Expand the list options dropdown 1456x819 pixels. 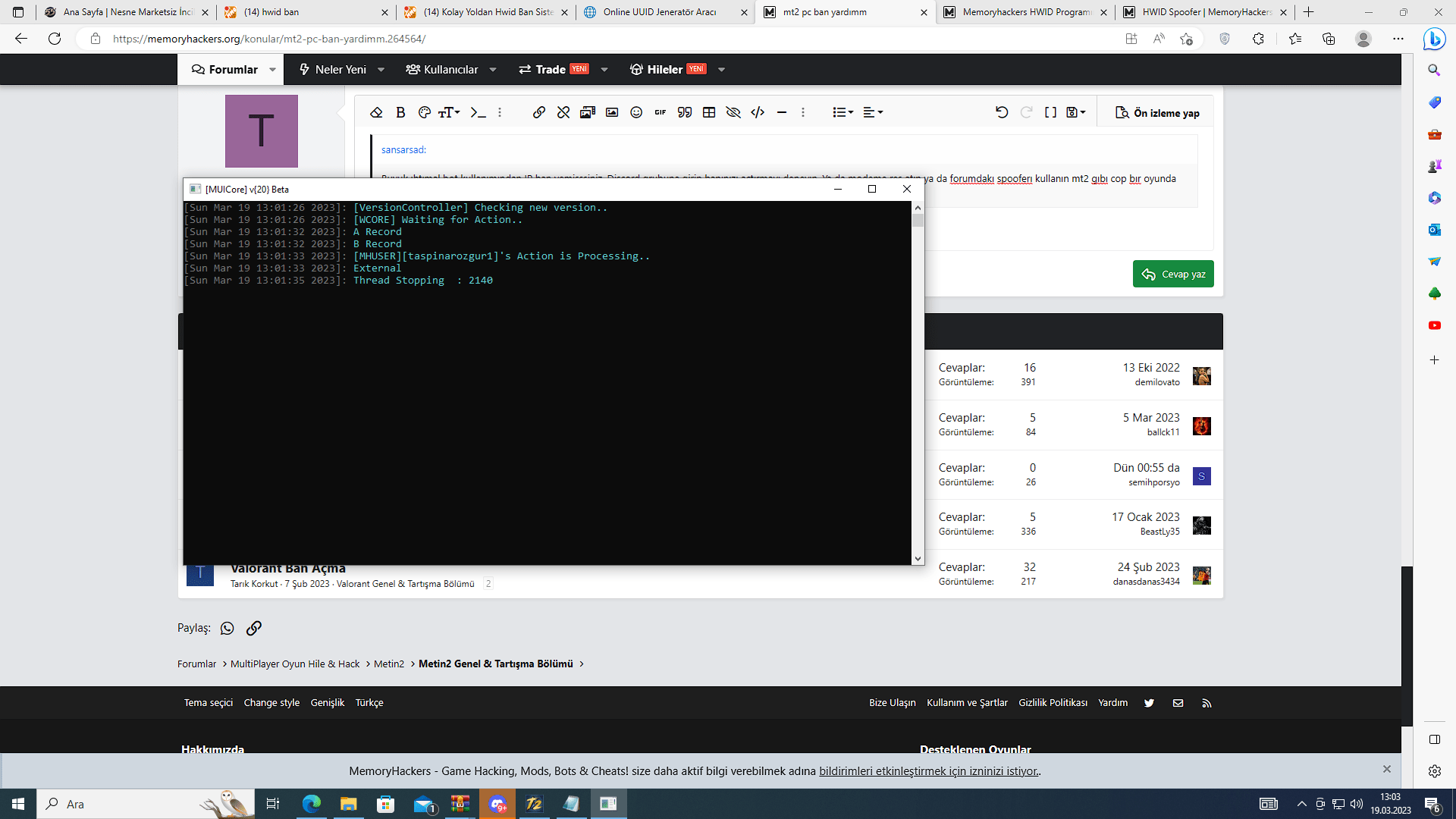(843, 112)
